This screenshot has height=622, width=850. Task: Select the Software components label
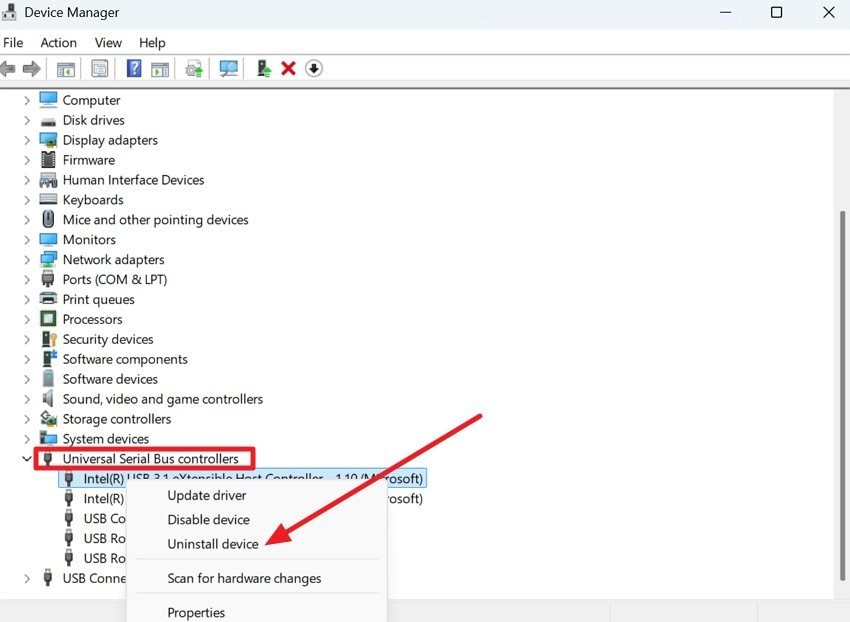click(125, 359)
